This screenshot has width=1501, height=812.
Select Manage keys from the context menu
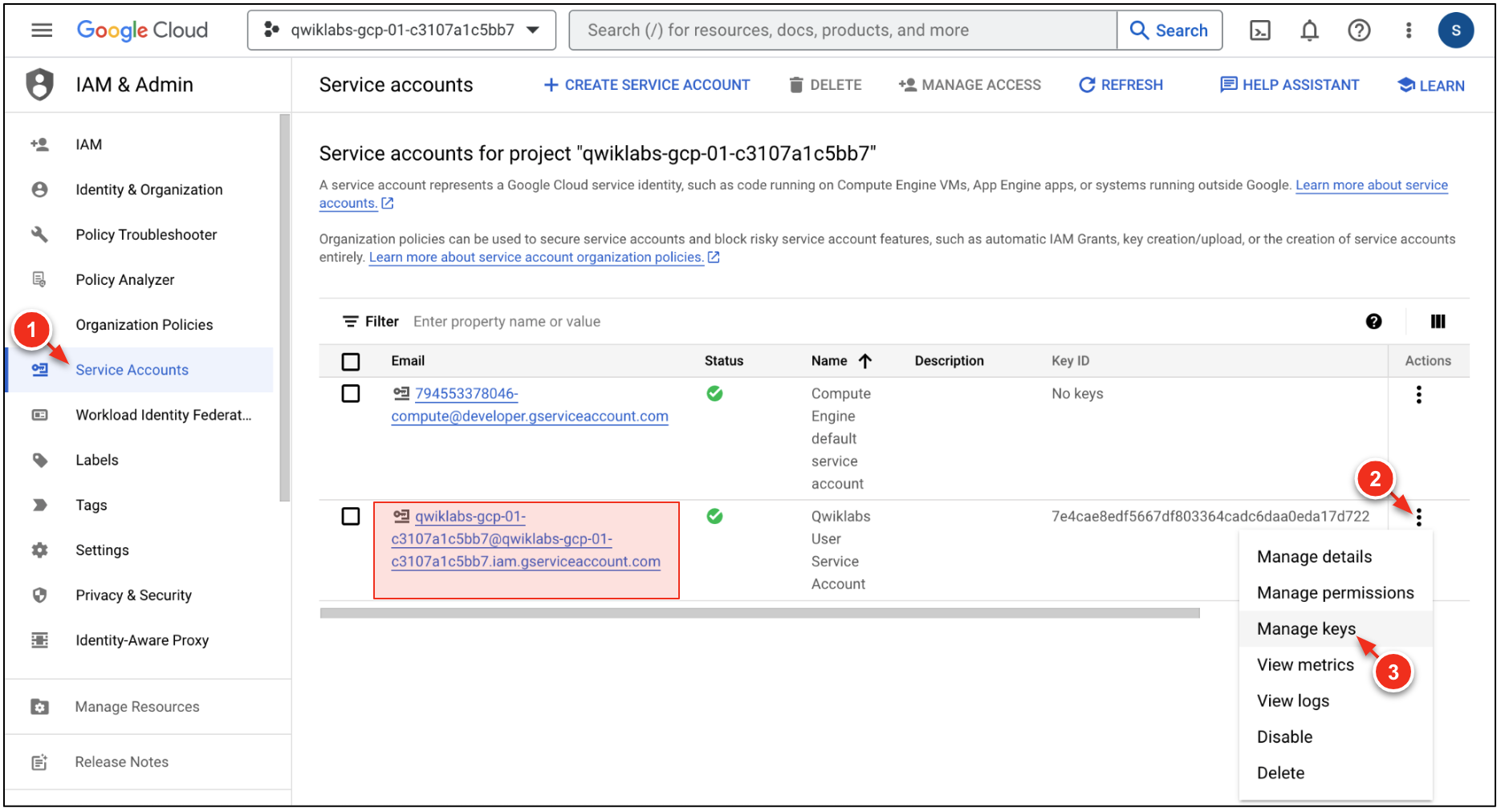pos(1306,629)
